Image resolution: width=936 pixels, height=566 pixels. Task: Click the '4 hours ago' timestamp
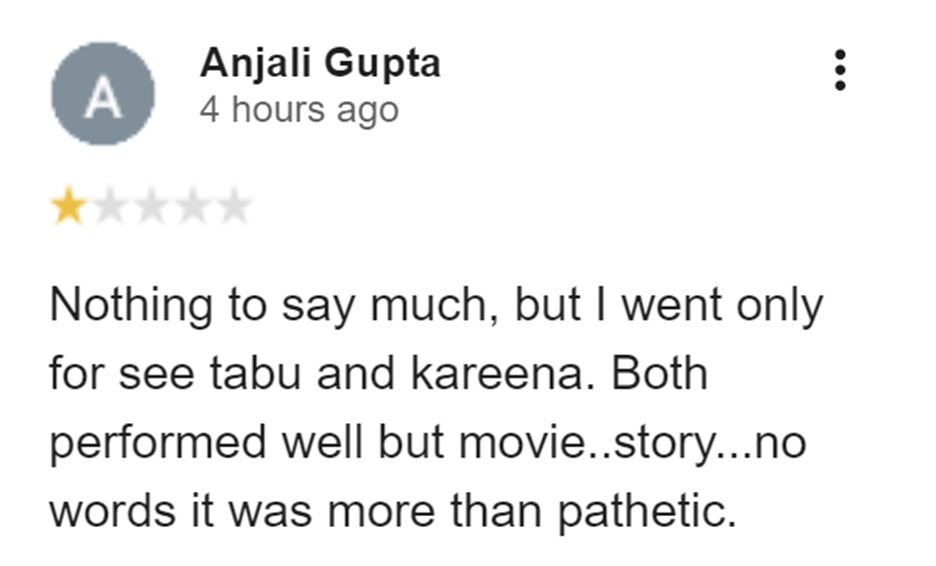(299, 109)
